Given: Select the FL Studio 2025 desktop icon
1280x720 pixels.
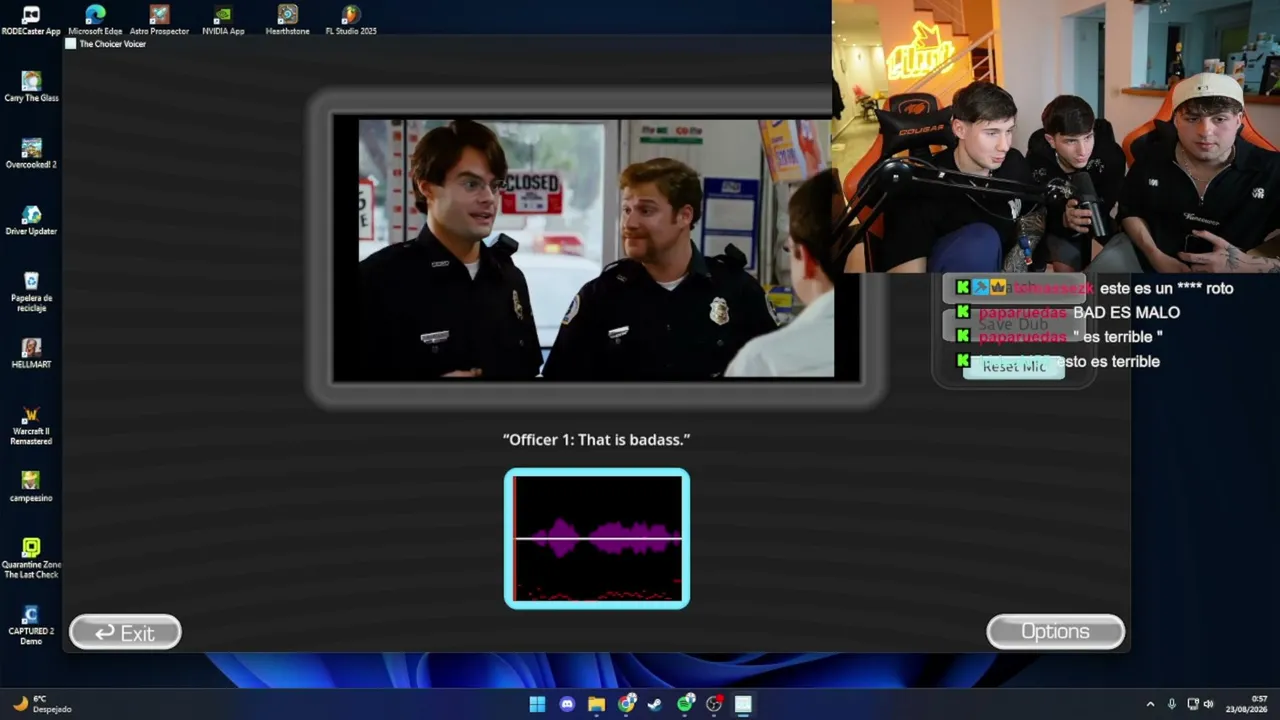Looking at the screenshot, I should coord(351,20).
